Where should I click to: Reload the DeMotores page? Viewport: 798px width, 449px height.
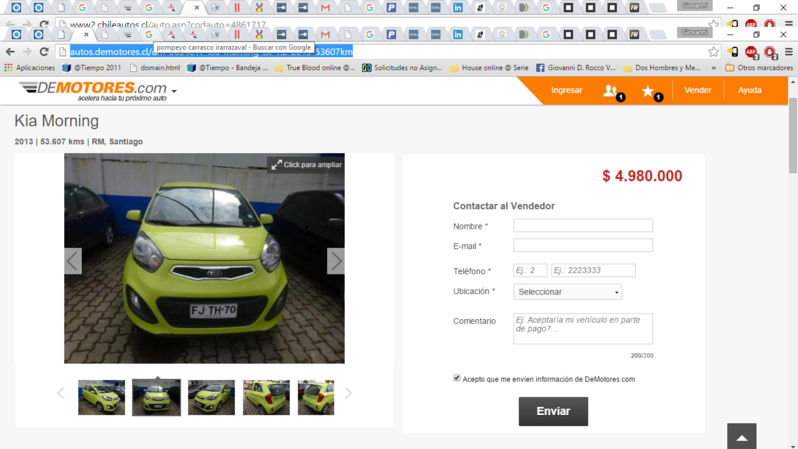44,51
